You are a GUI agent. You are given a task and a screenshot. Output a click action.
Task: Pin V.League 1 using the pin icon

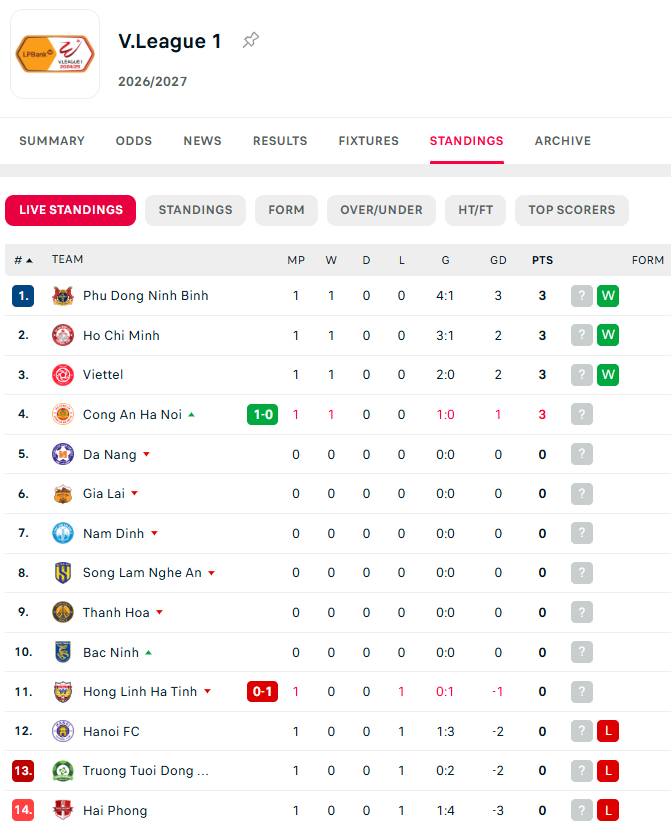251,40
